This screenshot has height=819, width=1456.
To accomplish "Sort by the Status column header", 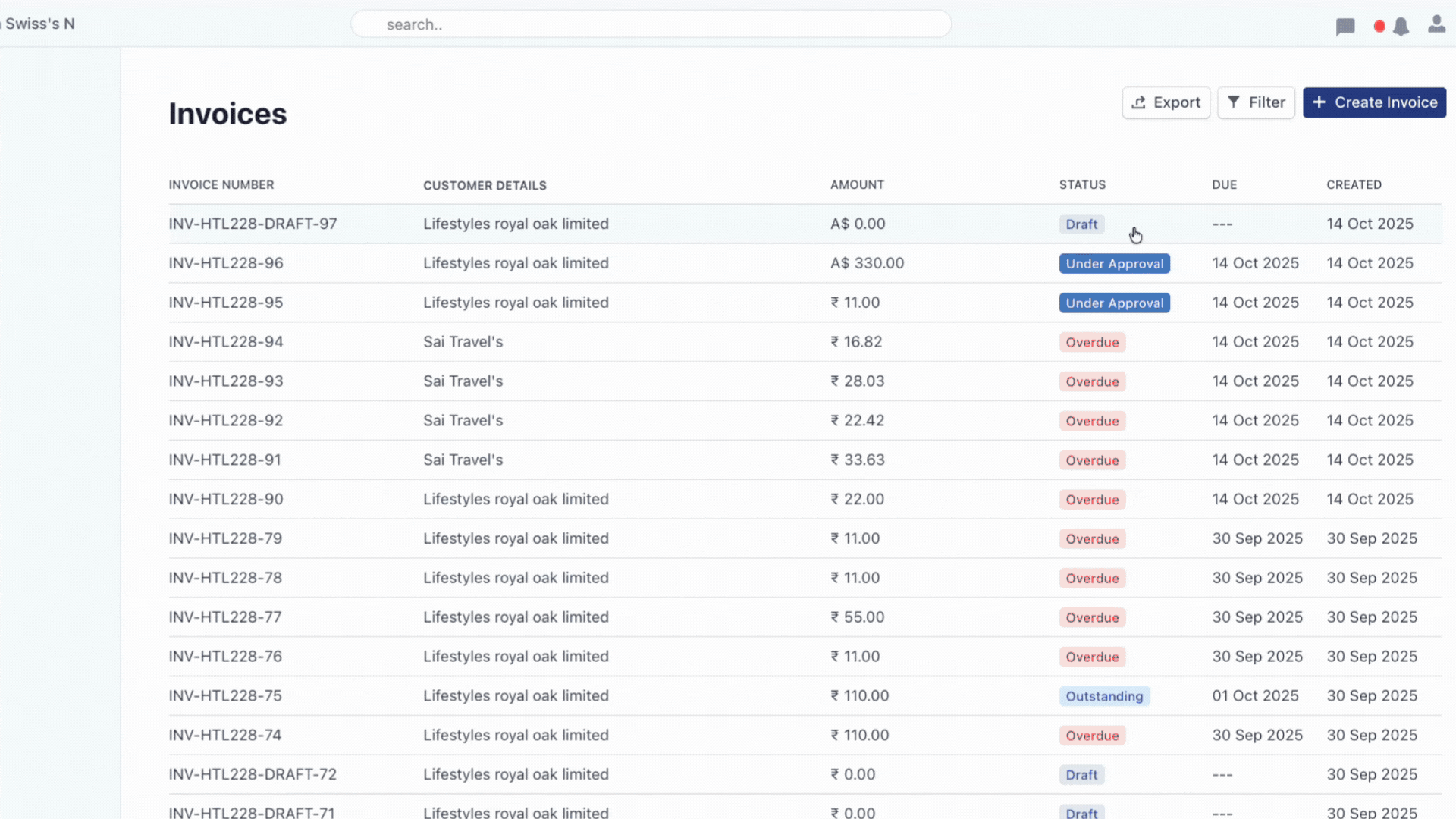I will [1082, 185].
